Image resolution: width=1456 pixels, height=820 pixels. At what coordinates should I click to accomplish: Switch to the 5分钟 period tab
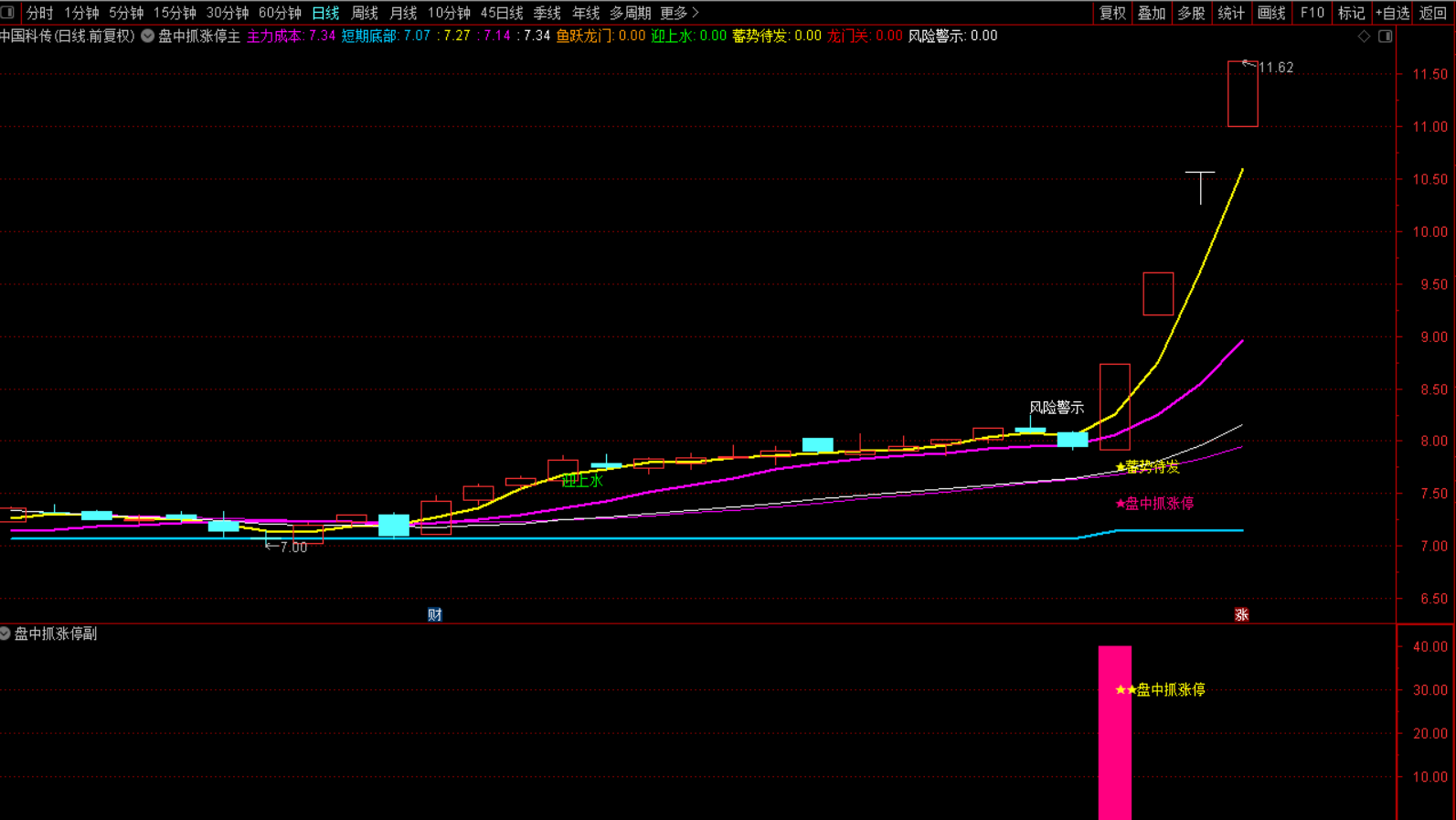[x=126, y=13]
